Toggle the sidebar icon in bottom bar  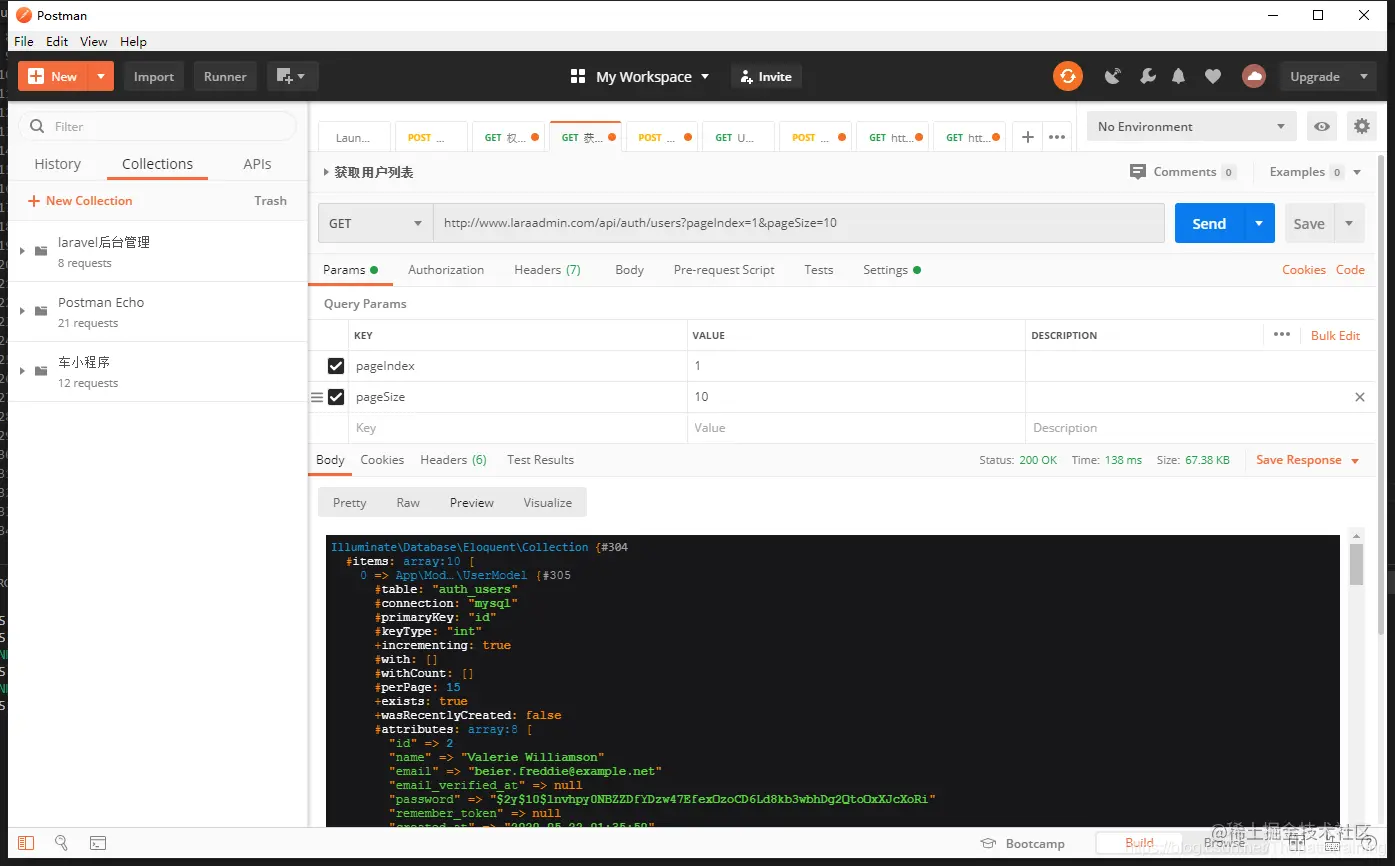pos(26,843)
